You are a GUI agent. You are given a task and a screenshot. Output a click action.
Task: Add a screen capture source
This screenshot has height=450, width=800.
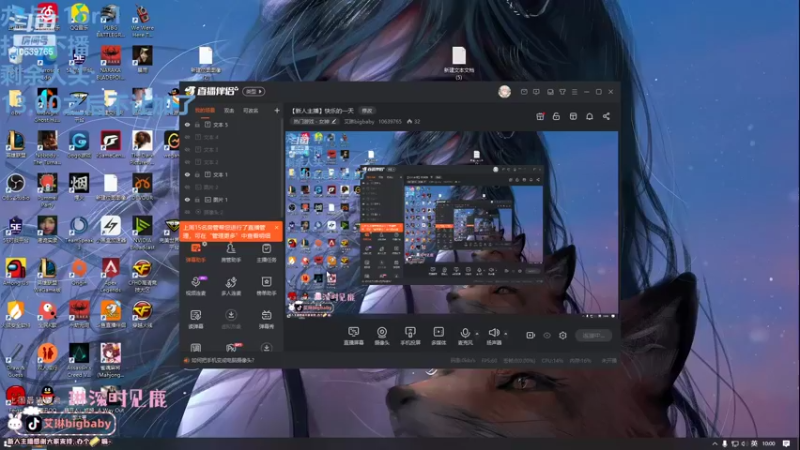coord(354,336)
